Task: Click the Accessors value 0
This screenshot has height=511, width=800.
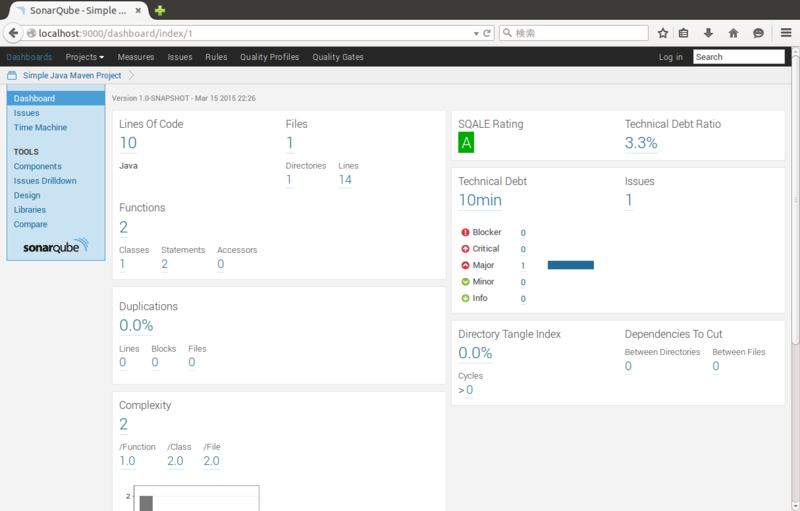Action: 220,264
